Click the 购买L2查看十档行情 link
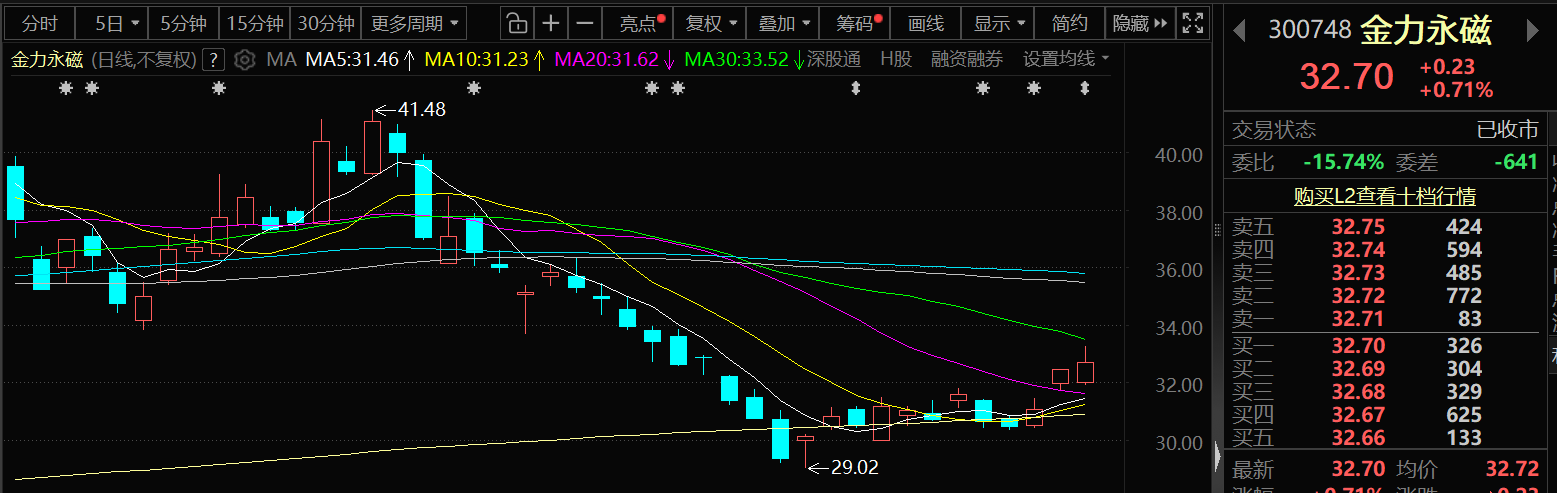1557x493 pixels. pyautogui.click(x=1384, y=197)
